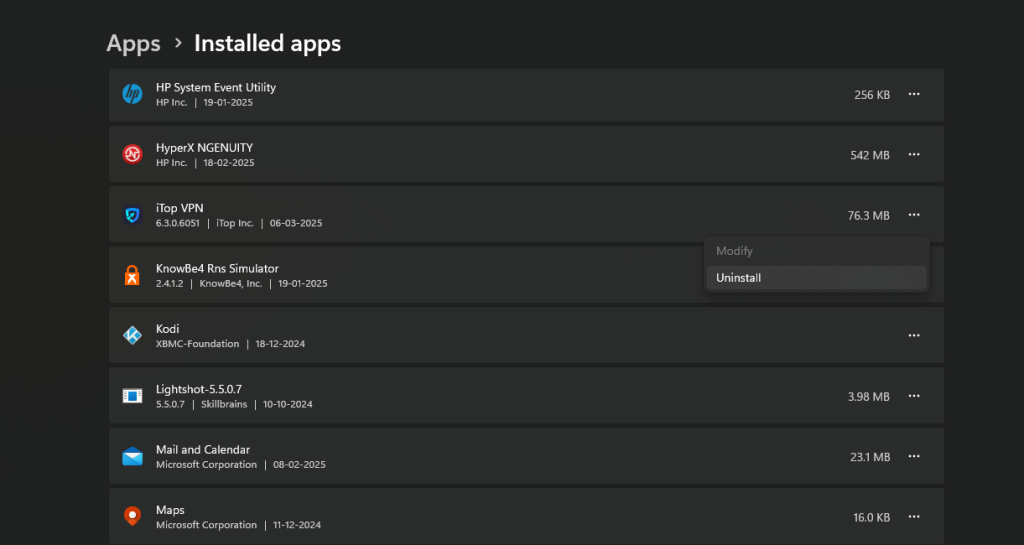The width and height of the screenshot is (1024, 545).
Task: Click the HP System Event Utility icon
Action: tap(132, 95)
